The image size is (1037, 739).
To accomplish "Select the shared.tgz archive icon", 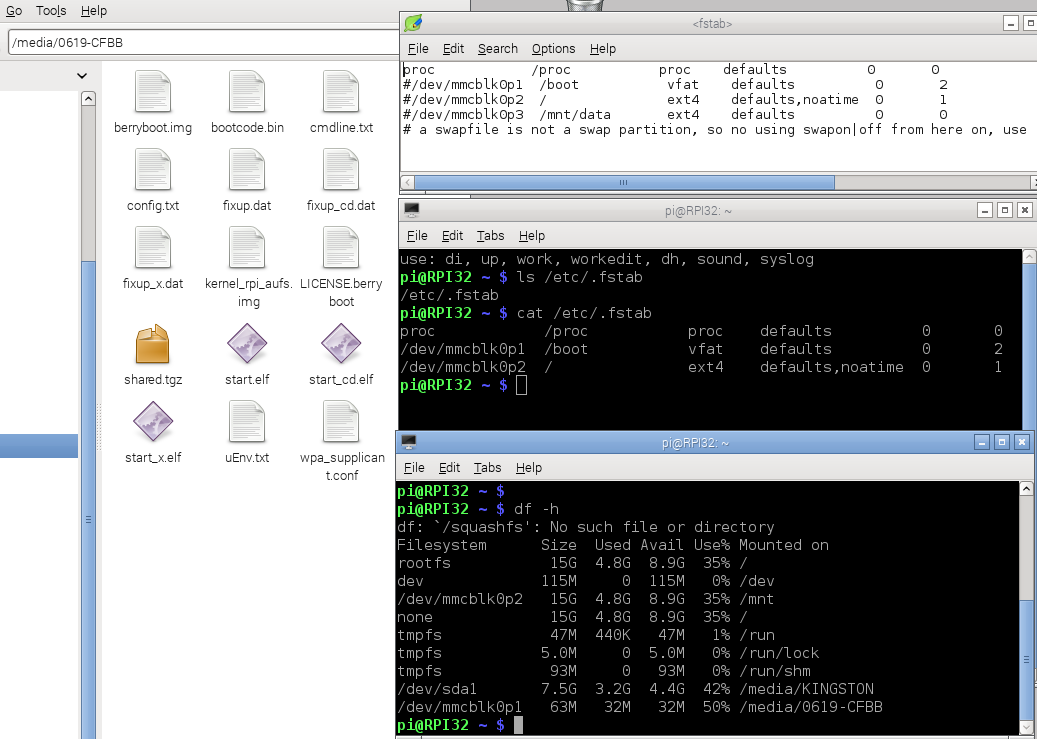I will point(152,346).
